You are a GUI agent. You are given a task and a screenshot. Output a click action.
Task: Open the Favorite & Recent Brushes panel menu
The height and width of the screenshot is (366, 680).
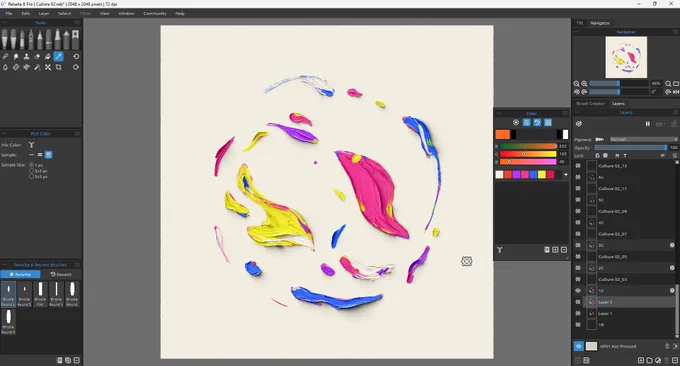click(77, 265)
